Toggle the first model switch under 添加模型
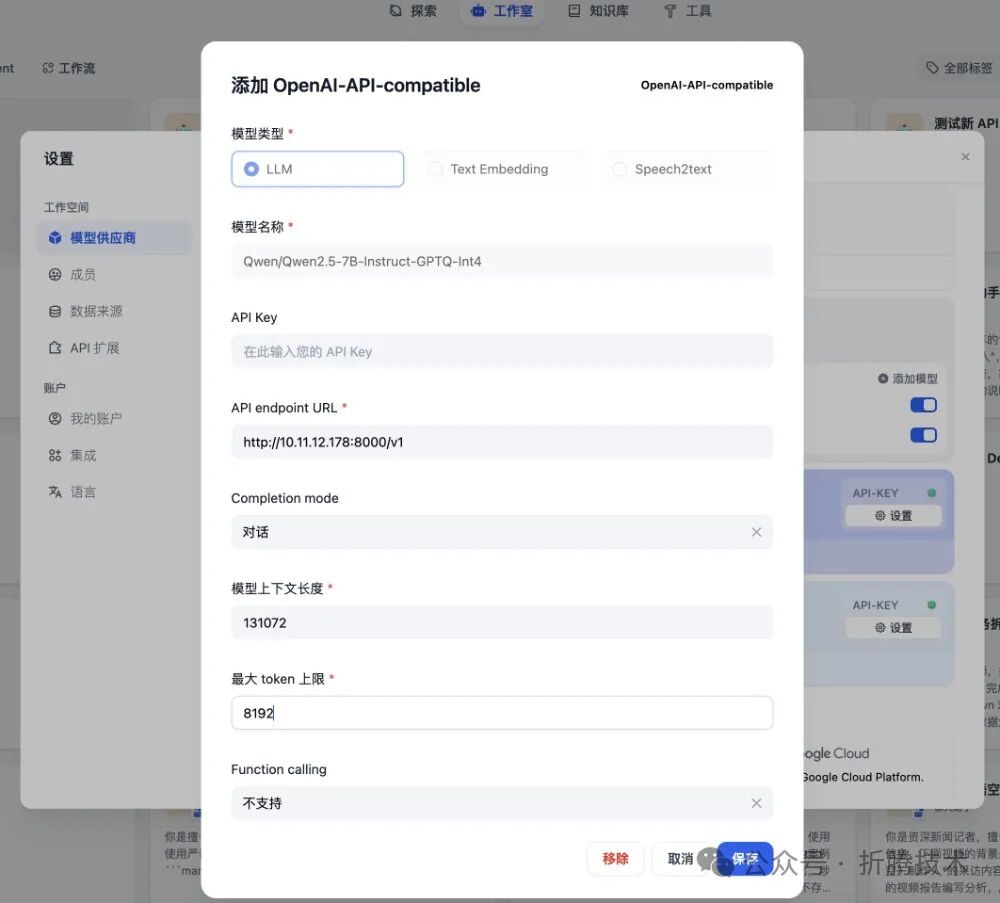1000x903 pixels. tap(923, 405)
